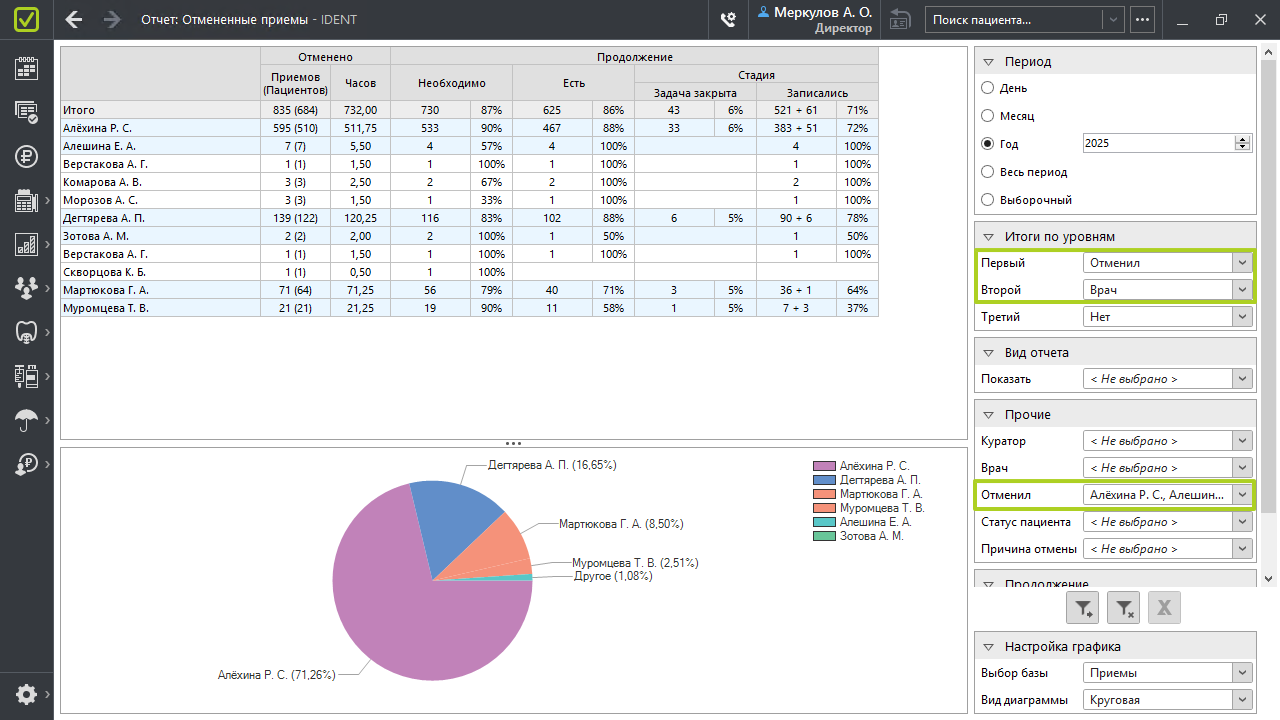1280x720 pixels.
Task: Apply filter with the funnel arrow button
Action: [x=1083, y=607]
